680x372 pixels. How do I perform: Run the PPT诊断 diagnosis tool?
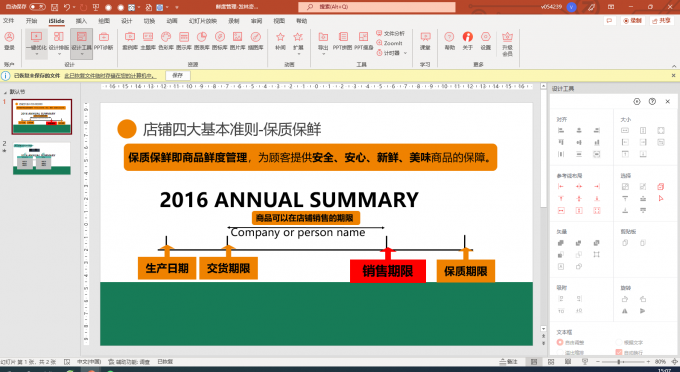103,41
